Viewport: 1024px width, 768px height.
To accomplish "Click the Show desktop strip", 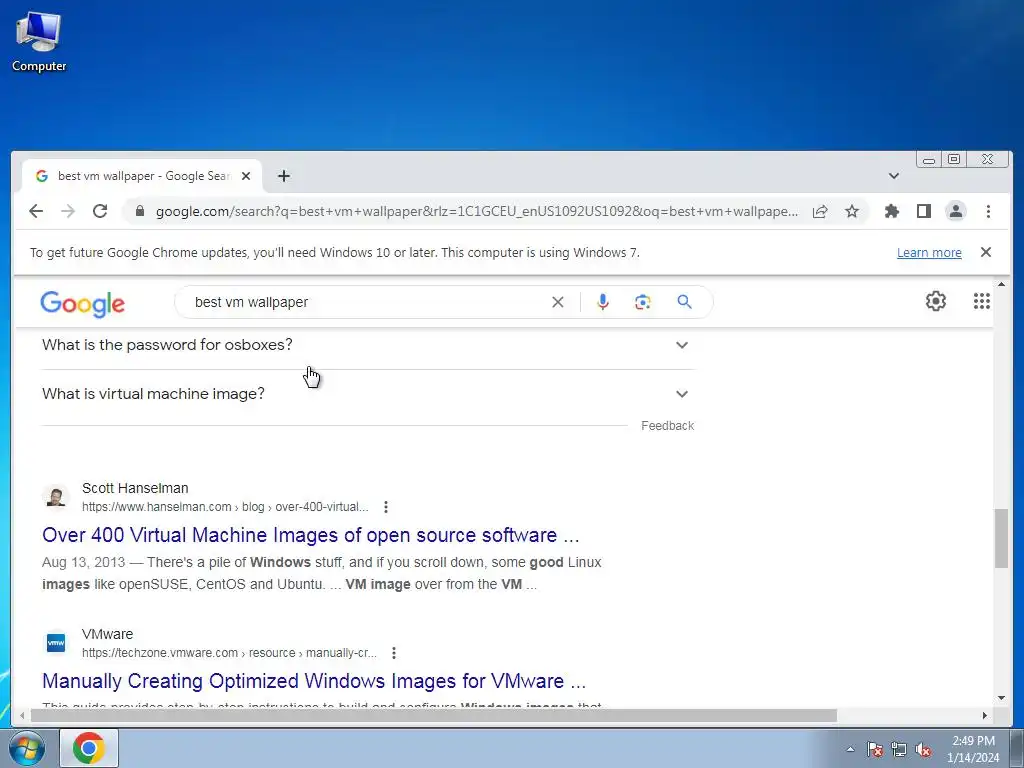I will coord(1017,748).
